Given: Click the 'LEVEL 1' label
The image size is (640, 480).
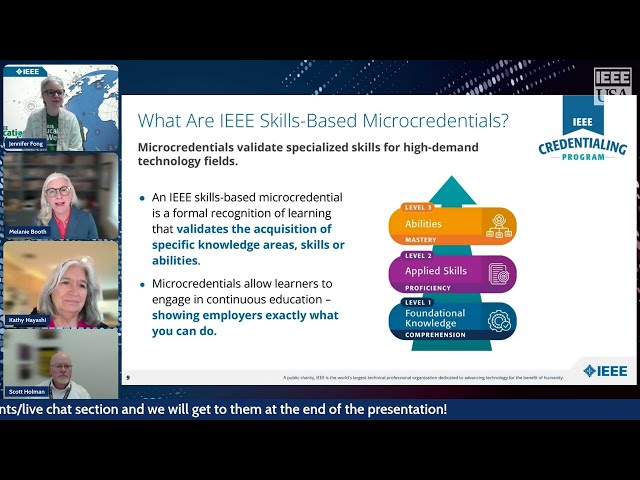Looking at the screenshot, I should click(x=418, y=302).
